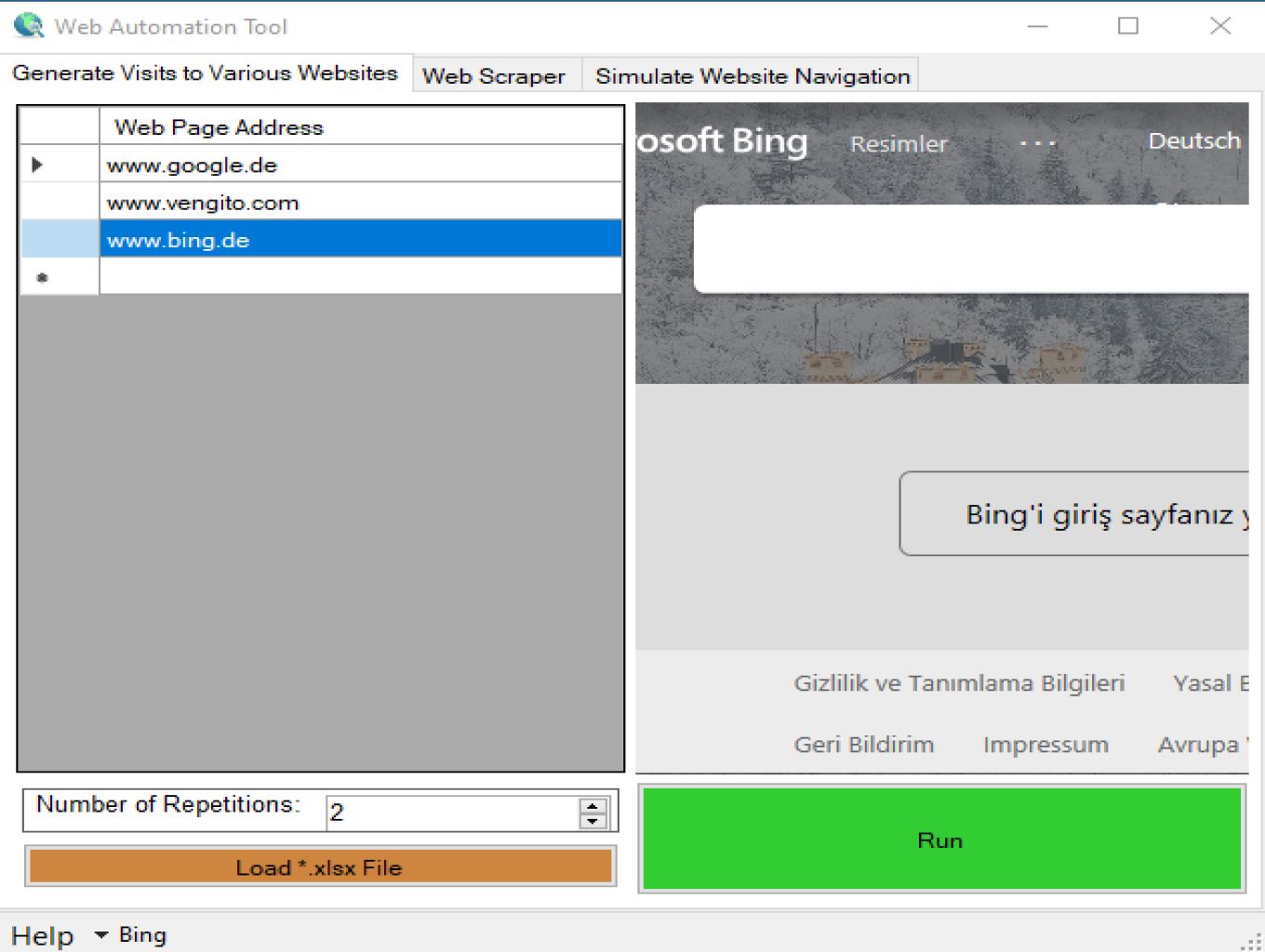
Task: Click the green Run button
Action: (x=941, y=840)
